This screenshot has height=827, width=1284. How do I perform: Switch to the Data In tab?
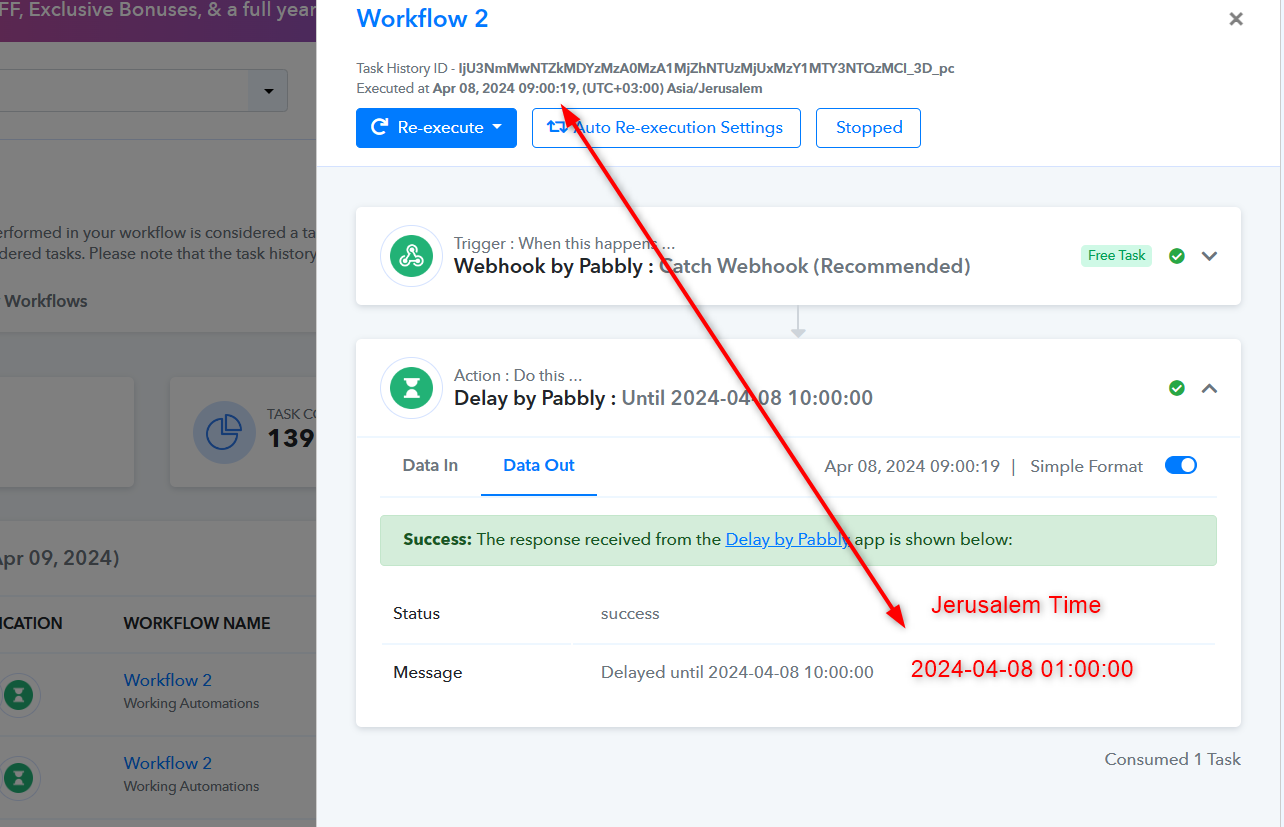[x=430, y=466]
